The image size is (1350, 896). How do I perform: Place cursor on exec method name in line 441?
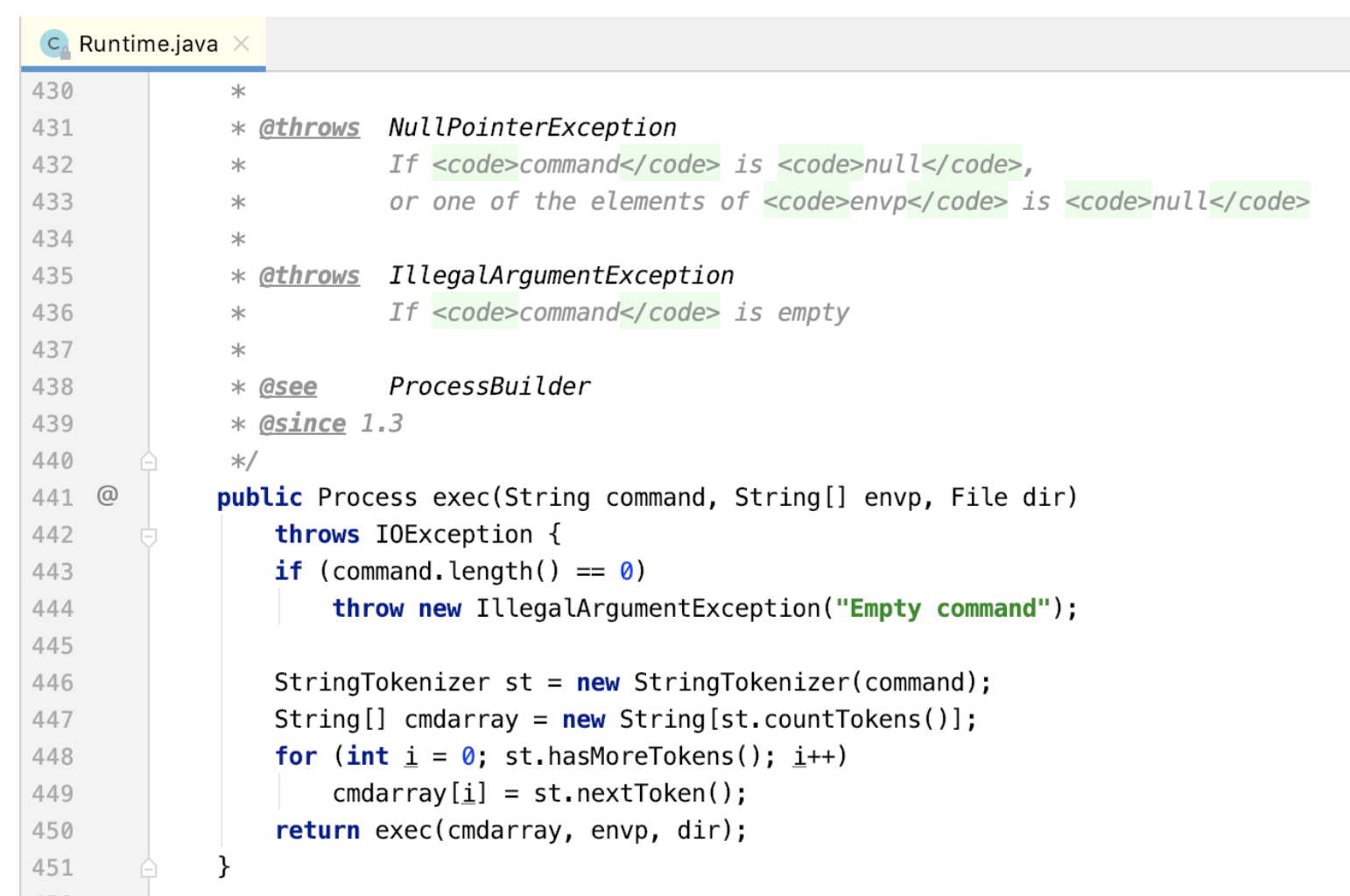(x=461, y=498)
